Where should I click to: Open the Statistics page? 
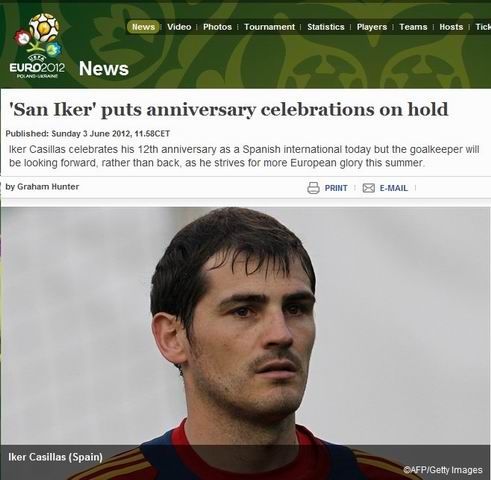[x=326, y=27]
